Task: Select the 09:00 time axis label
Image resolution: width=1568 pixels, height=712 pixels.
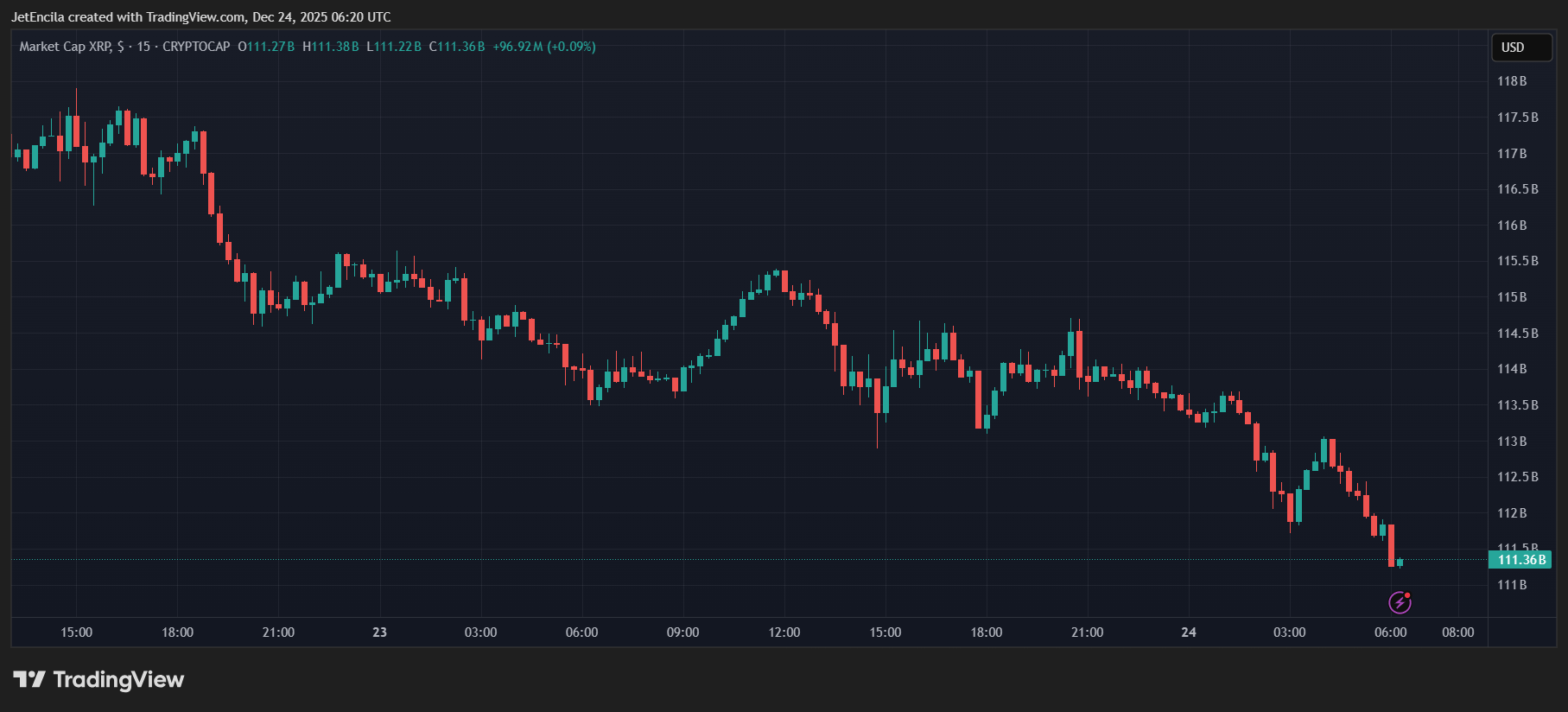Action: tap(682, 633)
